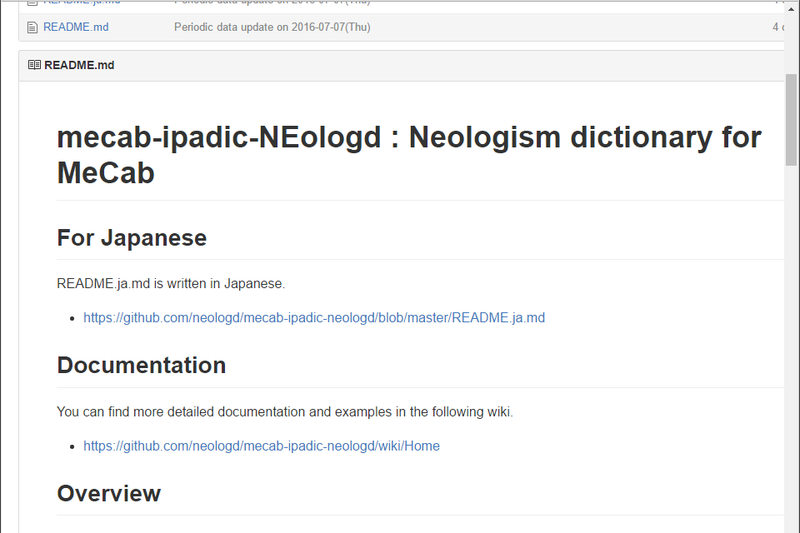Click the 'mecab-ipadic-NEologd : Neologism dictionary' title
The height and width of the screenshot is (533, 800).
(x=409, y=155)
